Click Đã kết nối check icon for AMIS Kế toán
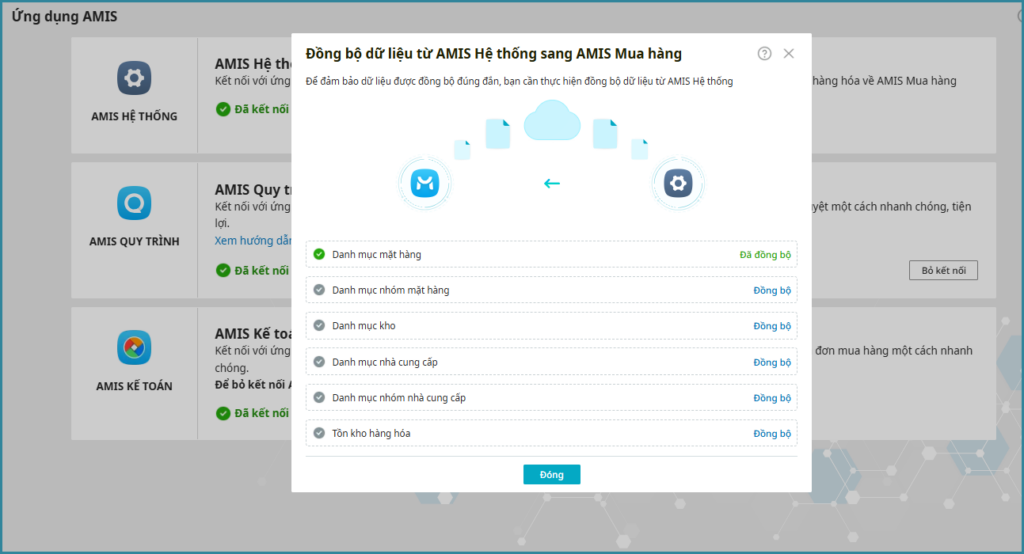The width and height of the screenshot is (1024, 554). click(223, 413)
